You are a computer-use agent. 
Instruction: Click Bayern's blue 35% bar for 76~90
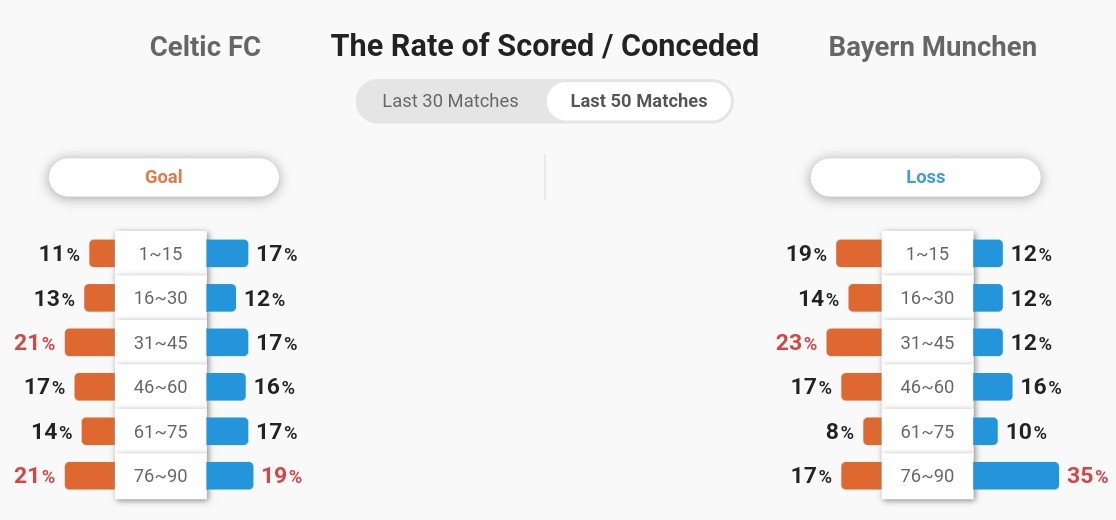point(1016,475)
